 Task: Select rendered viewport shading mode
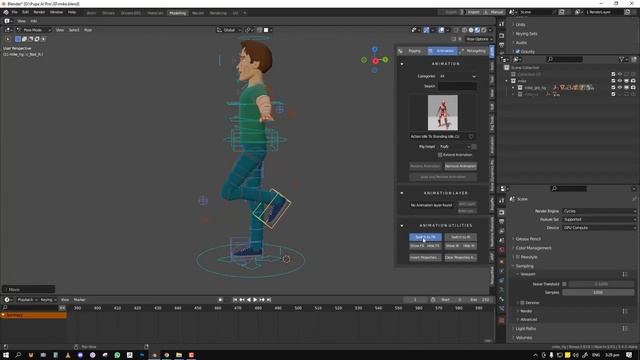click(484, 30)
